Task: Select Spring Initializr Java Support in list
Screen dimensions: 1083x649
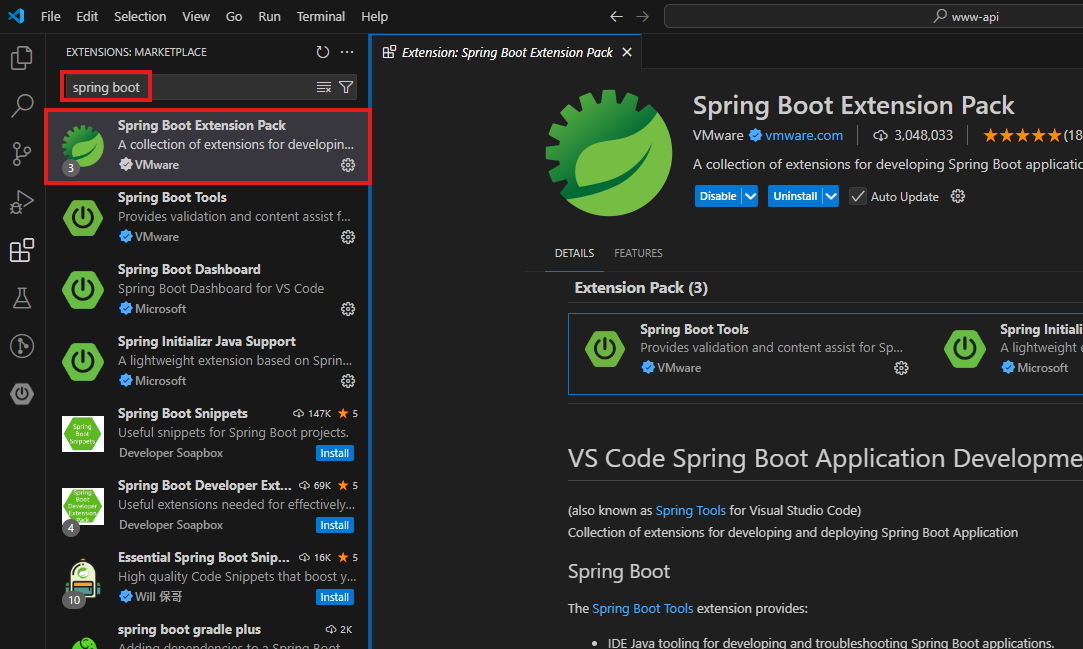Action: 207,361
